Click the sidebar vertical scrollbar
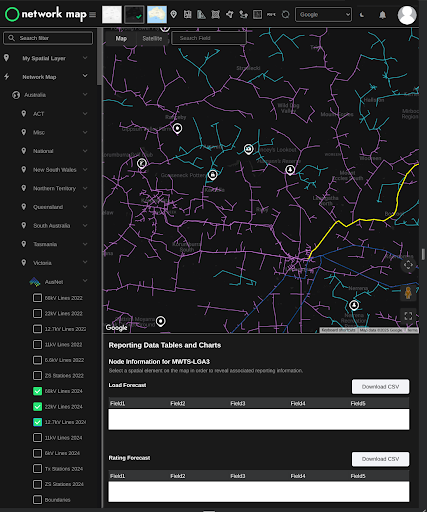427x512 pixels. (99, 57)
